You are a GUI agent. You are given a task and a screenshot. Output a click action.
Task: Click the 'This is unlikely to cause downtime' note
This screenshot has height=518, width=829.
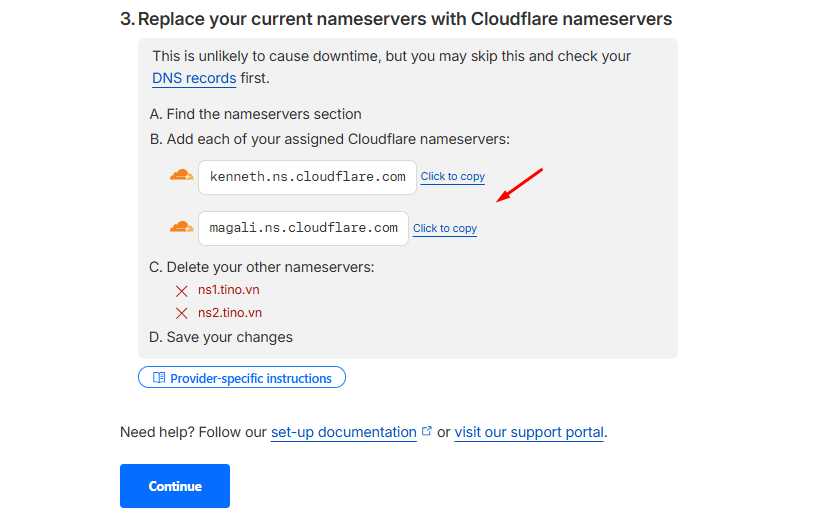pos(391,67)
